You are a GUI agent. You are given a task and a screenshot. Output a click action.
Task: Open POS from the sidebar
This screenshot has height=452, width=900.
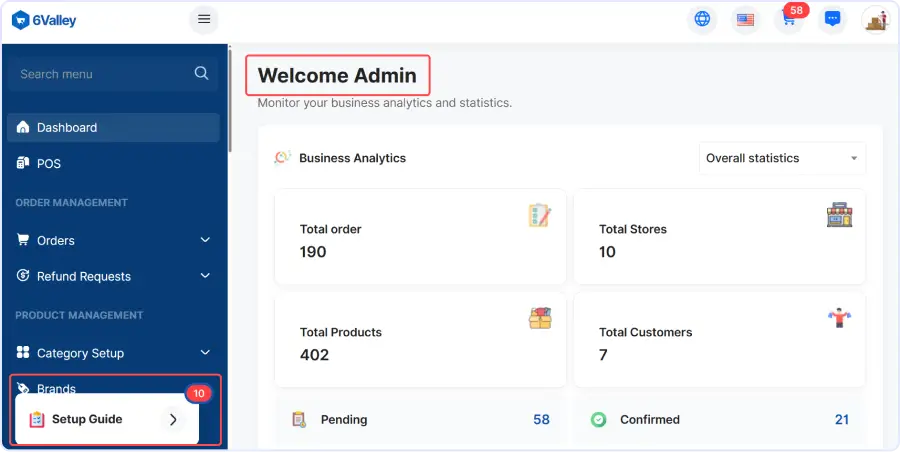pos(113,163)
